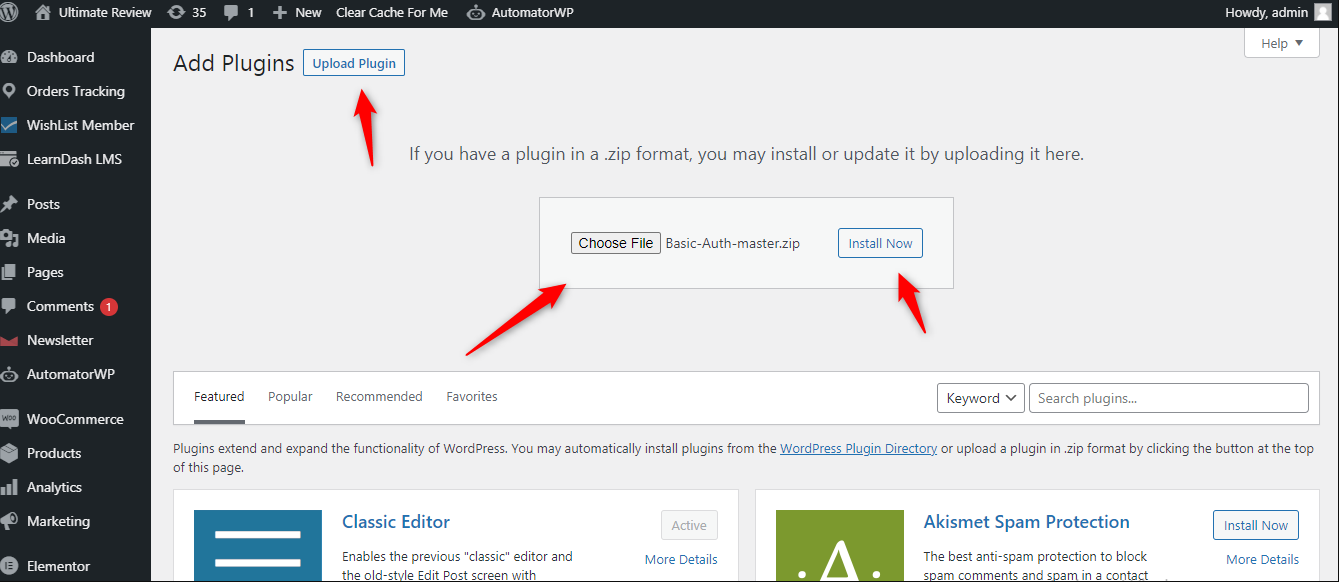The image size is (1339, 582).
Task: Expand the Help panel dropdown
Action: [1282, 43]
